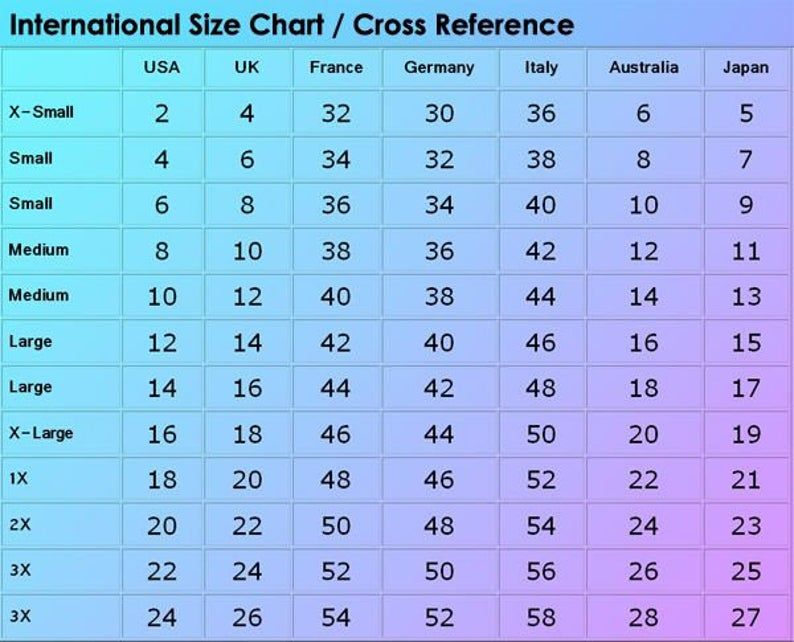Click the 2X Germany value 48
Screen dimensions: 794x642
click(439, 526)
